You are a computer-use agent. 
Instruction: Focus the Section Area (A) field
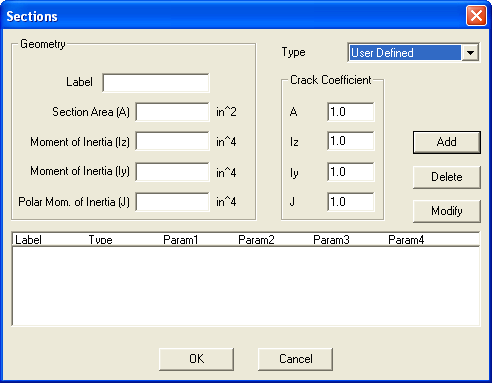pyautogui.click(x=172, y=112)
